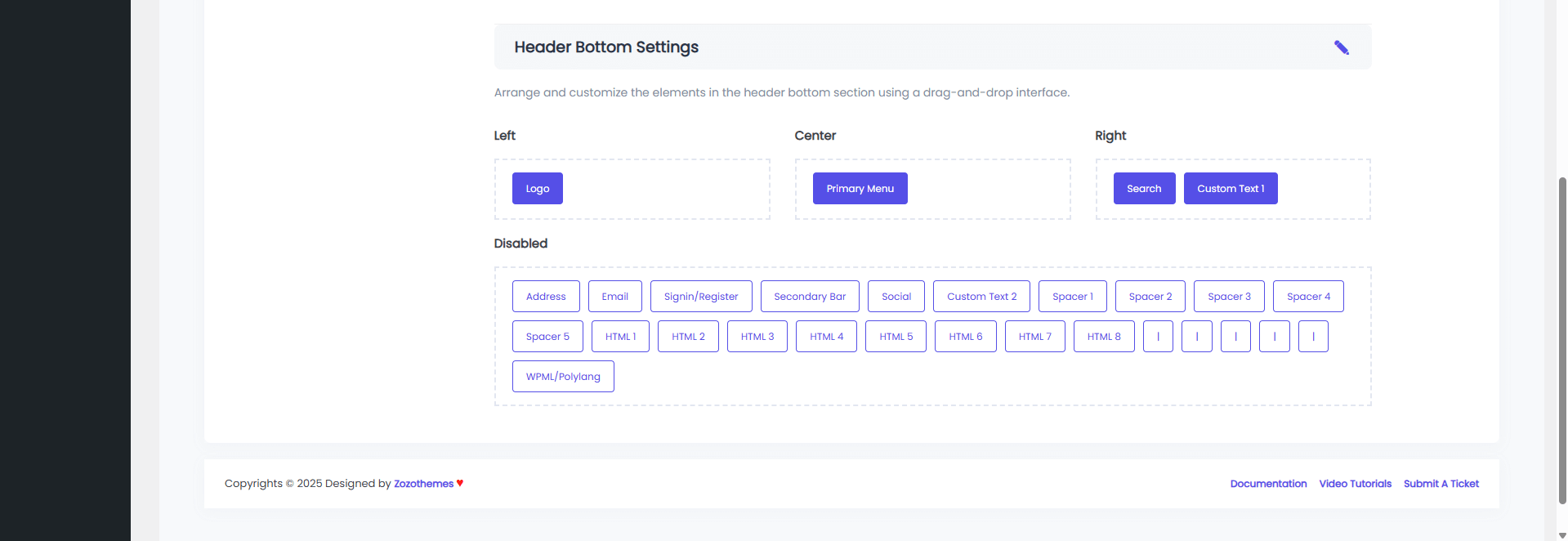1568x541 pixels.
Task: Click the Spacer 3 element
Action: click(x=1228, y=297)
